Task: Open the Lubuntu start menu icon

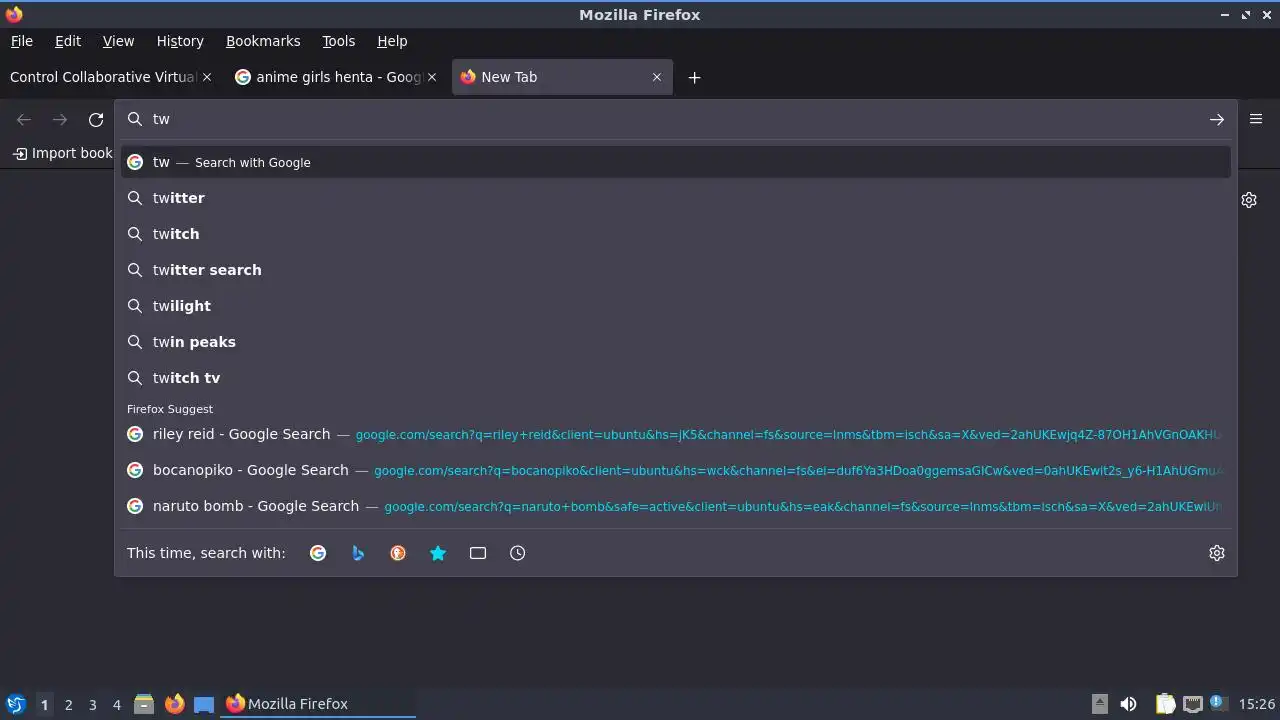Action: (x=16, y=704)
